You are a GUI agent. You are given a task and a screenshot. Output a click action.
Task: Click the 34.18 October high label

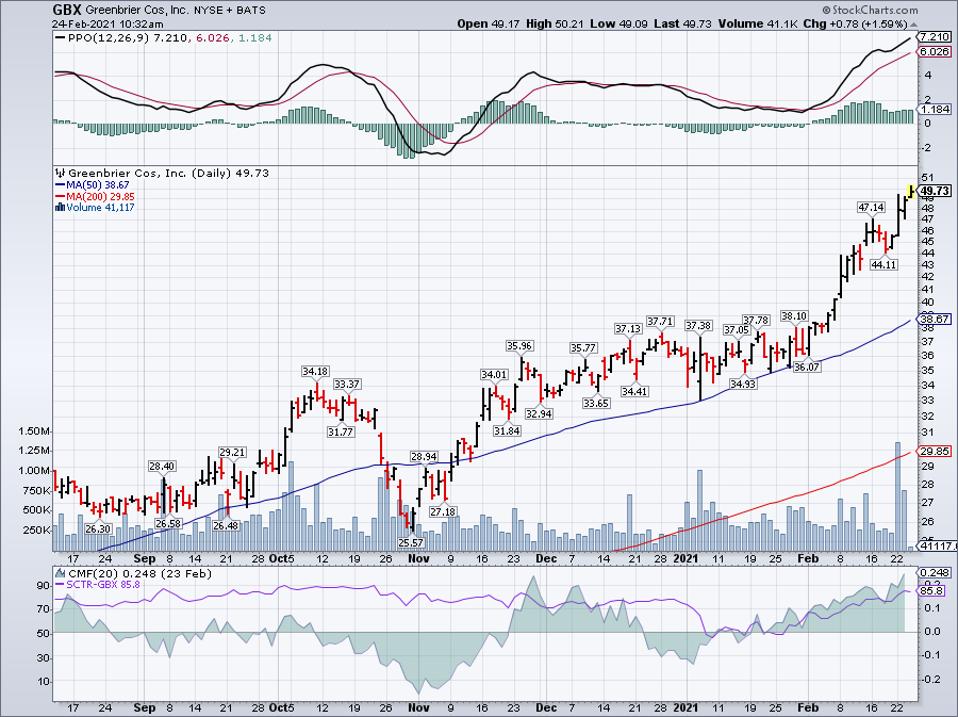(x=315, y=371)
